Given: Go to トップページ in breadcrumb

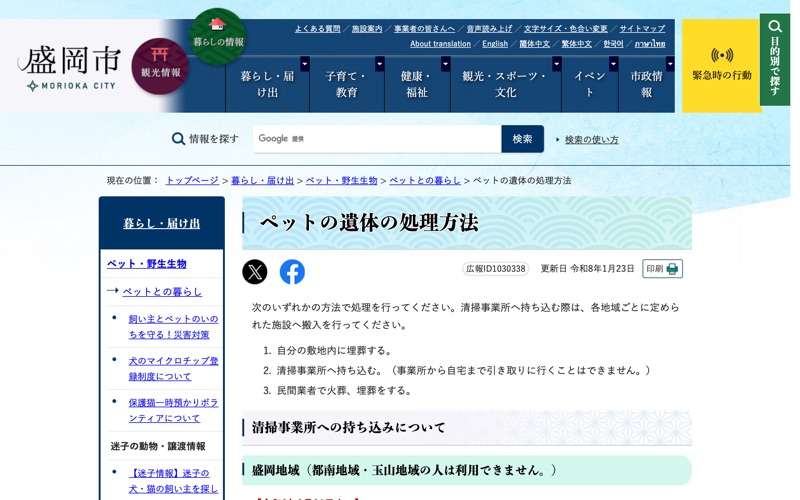Looking at the screenshot, I should coord(192,180).
